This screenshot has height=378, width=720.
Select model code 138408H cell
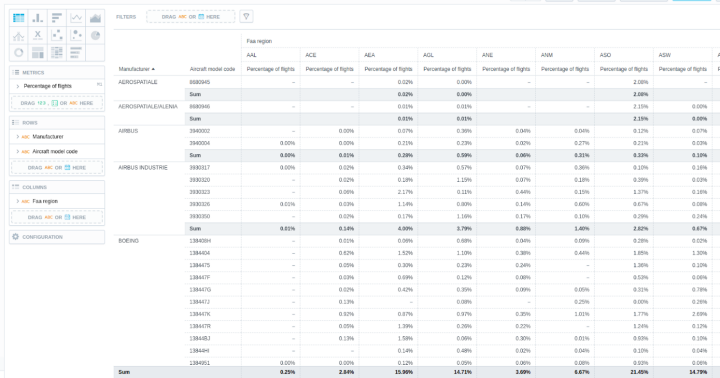200,241
